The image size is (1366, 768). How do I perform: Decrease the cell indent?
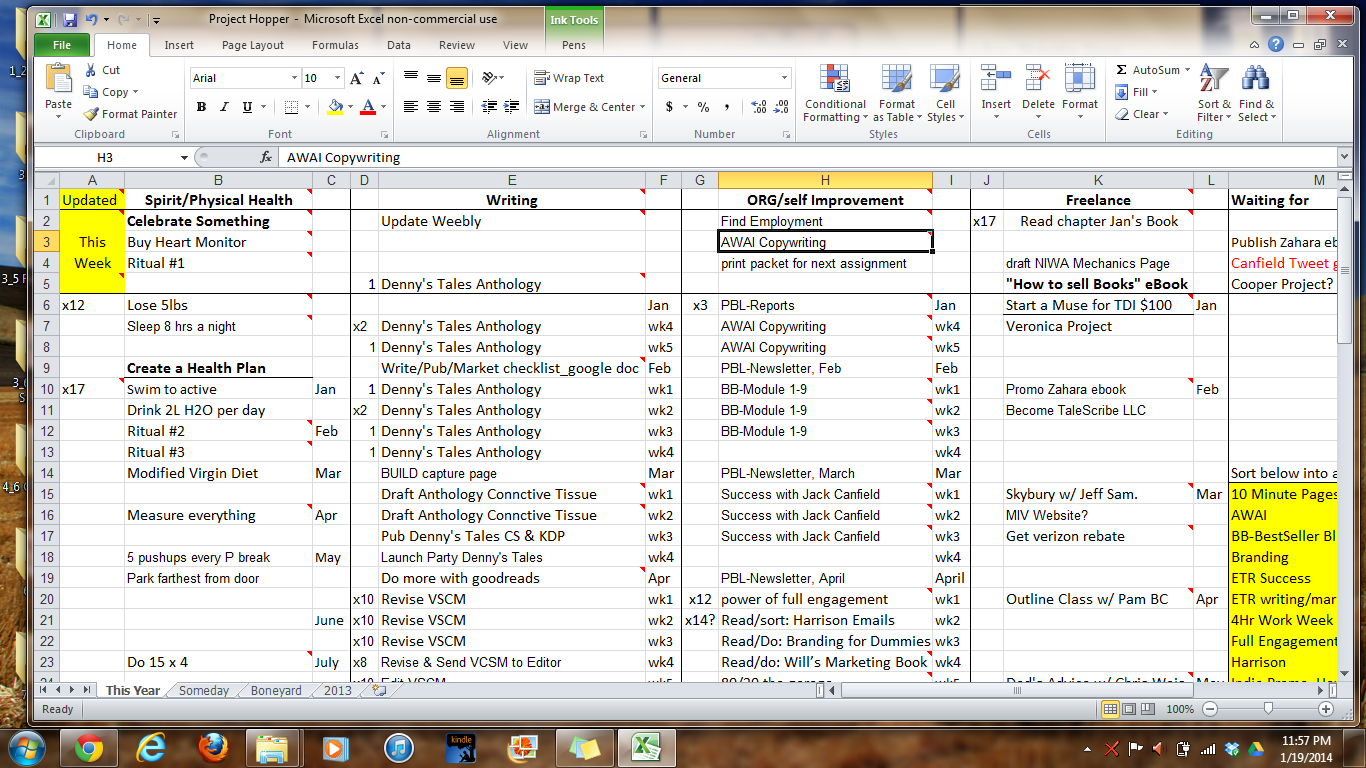tap(489, 107)
